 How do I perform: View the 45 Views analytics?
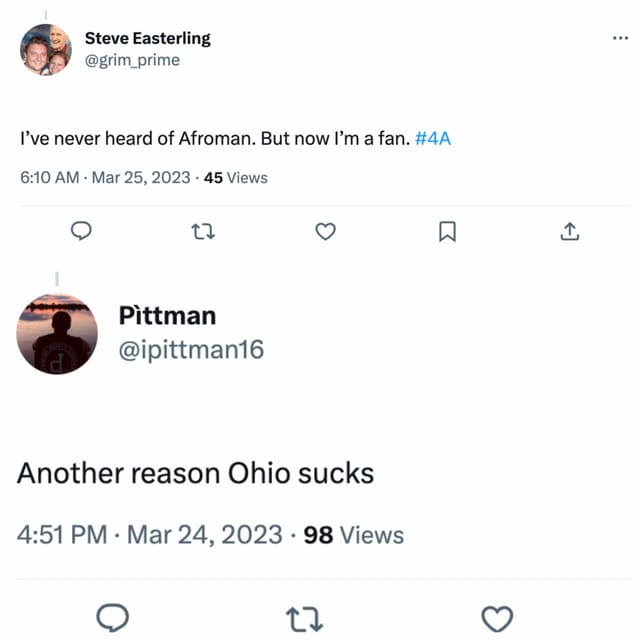click(x=235, y=178)
